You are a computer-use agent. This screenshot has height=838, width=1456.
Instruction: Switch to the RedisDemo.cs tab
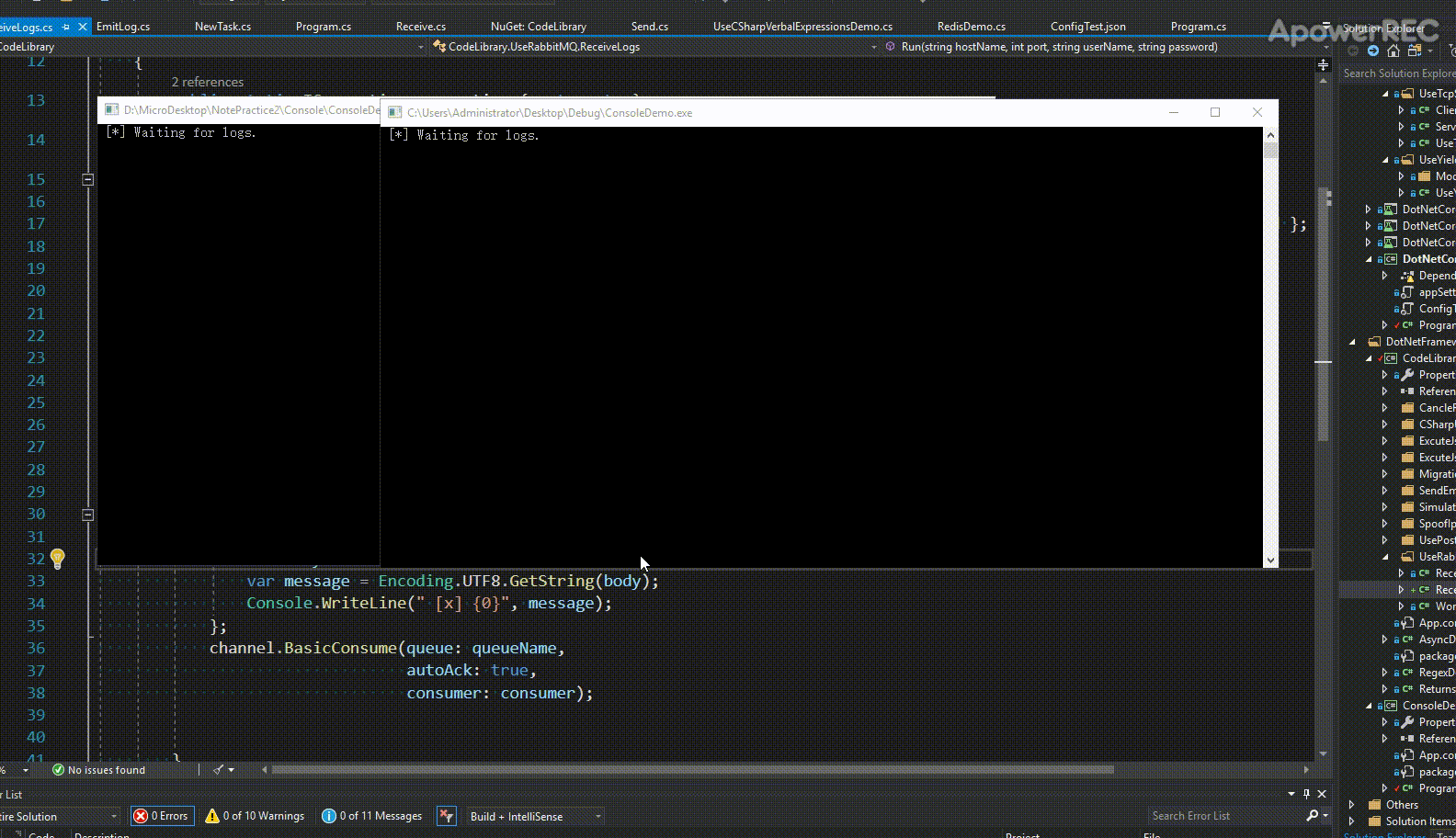click(x=972, y=28)
